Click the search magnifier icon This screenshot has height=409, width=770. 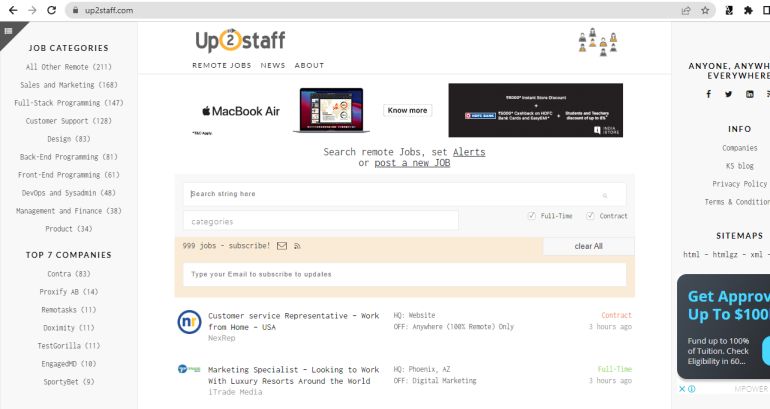(x=604, y=196)
